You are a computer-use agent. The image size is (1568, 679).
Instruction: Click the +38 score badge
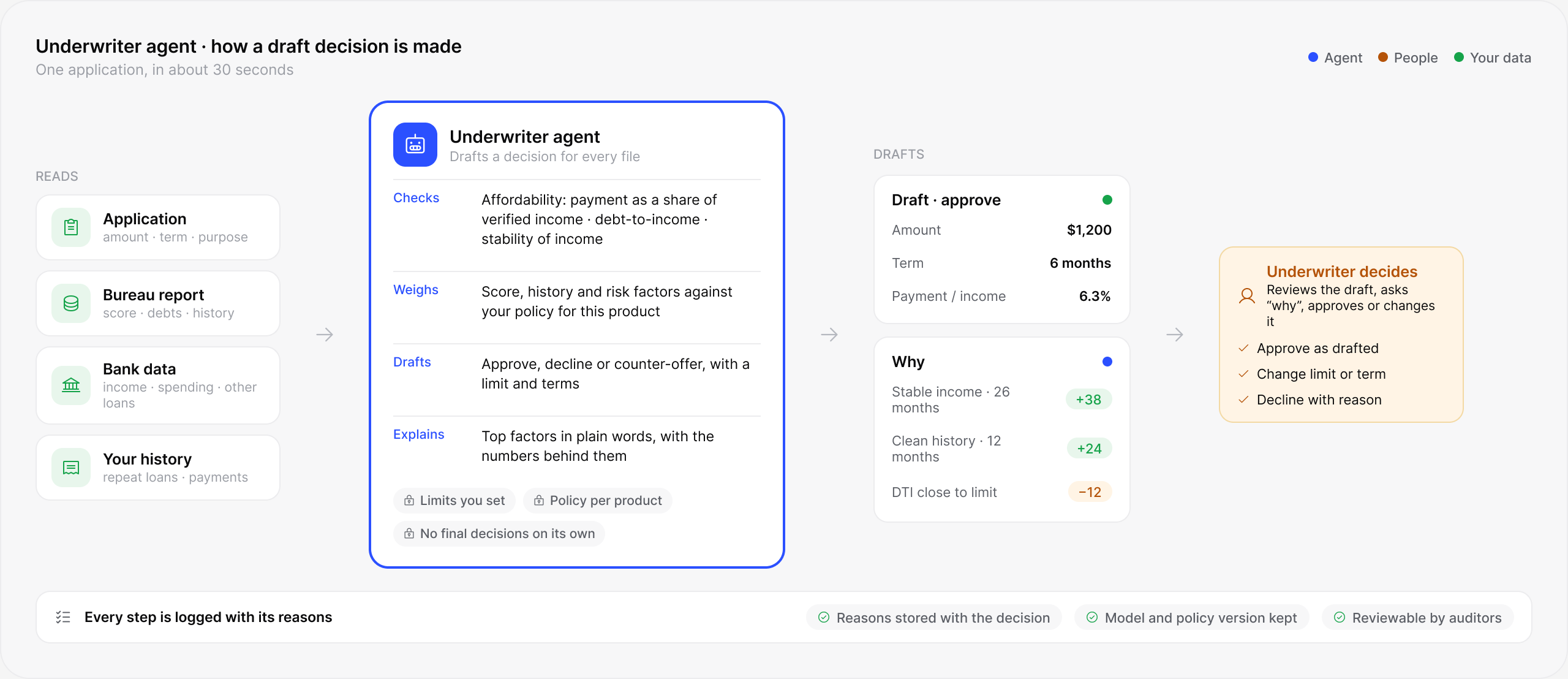[1089, 400]
